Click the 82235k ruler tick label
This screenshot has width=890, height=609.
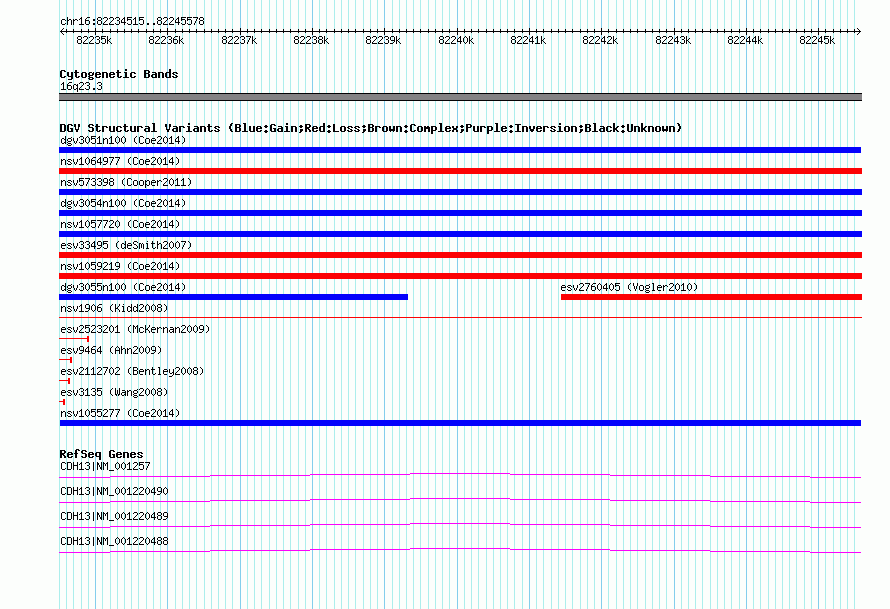point(94,40)
